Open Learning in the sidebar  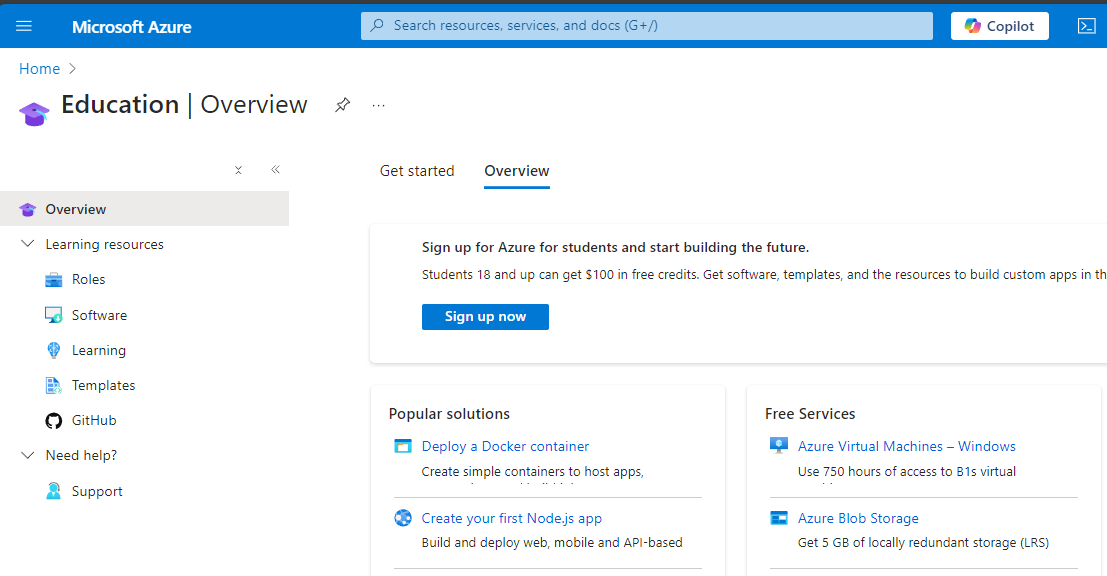point(99,350)
